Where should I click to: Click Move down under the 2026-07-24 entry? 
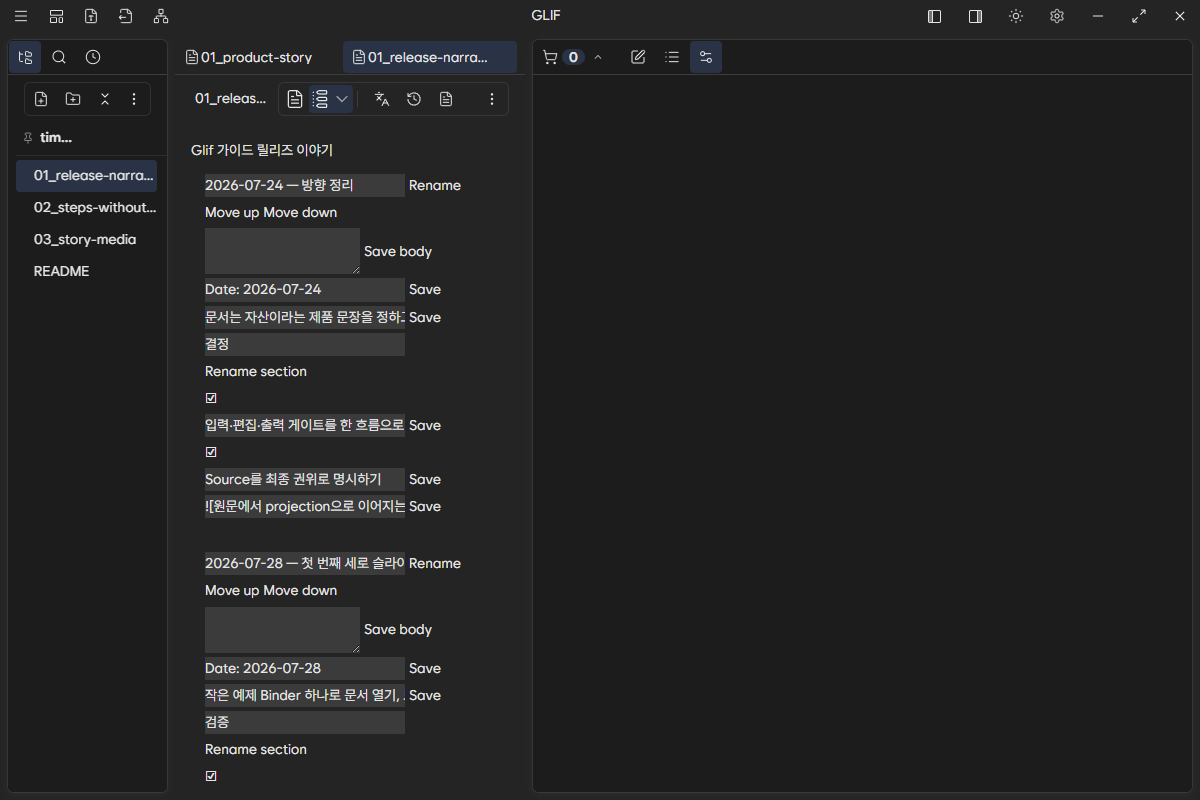(x=300, y=212)
